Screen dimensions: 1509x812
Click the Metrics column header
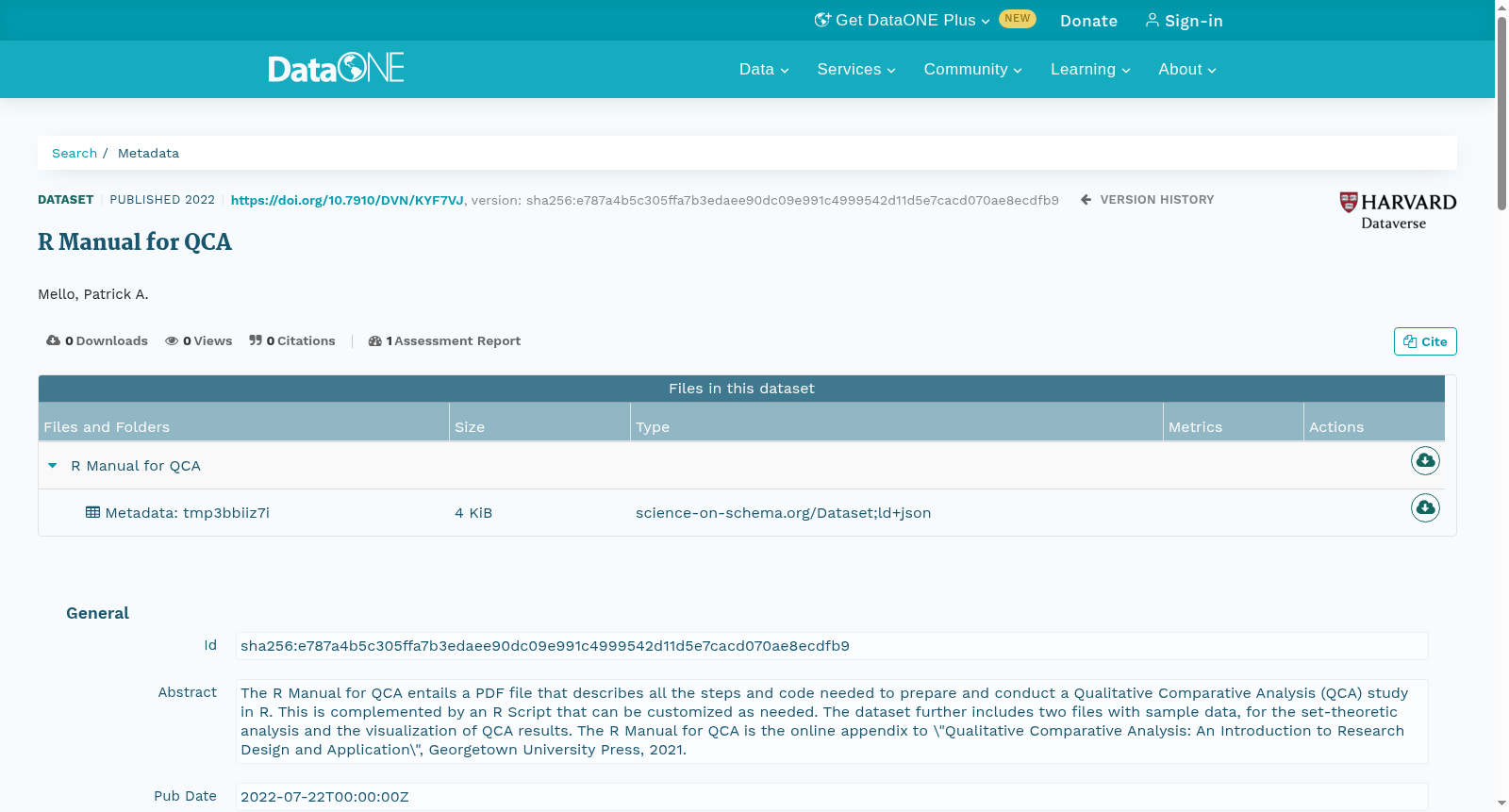(x=1234, y=422)
